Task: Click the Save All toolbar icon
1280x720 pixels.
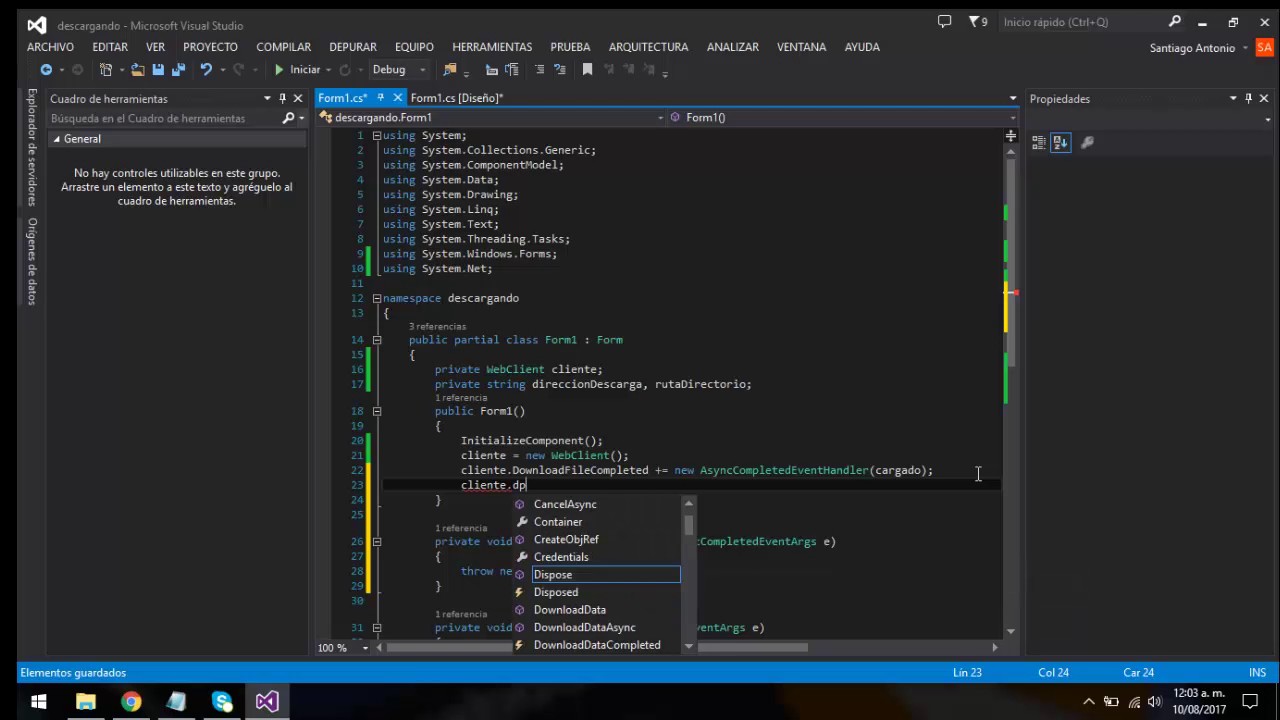Action: pos(179,70)
